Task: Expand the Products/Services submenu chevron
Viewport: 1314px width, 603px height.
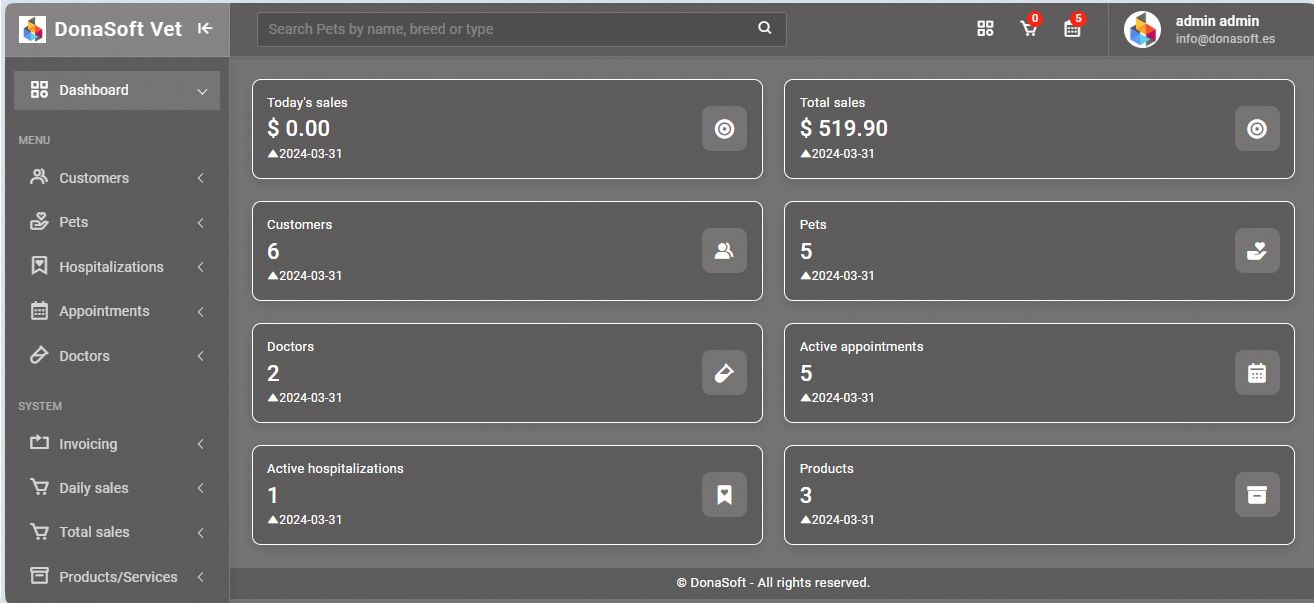Action: [201, 577]
